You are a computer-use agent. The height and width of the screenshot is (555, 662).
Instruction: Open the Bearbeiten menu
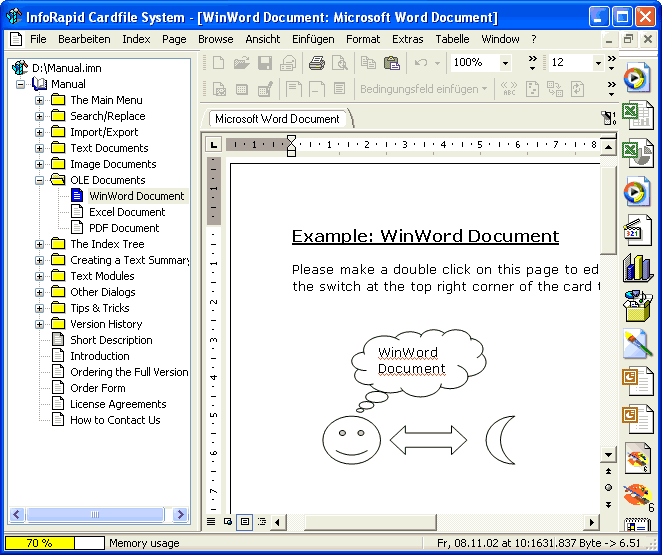pos(84,39)
